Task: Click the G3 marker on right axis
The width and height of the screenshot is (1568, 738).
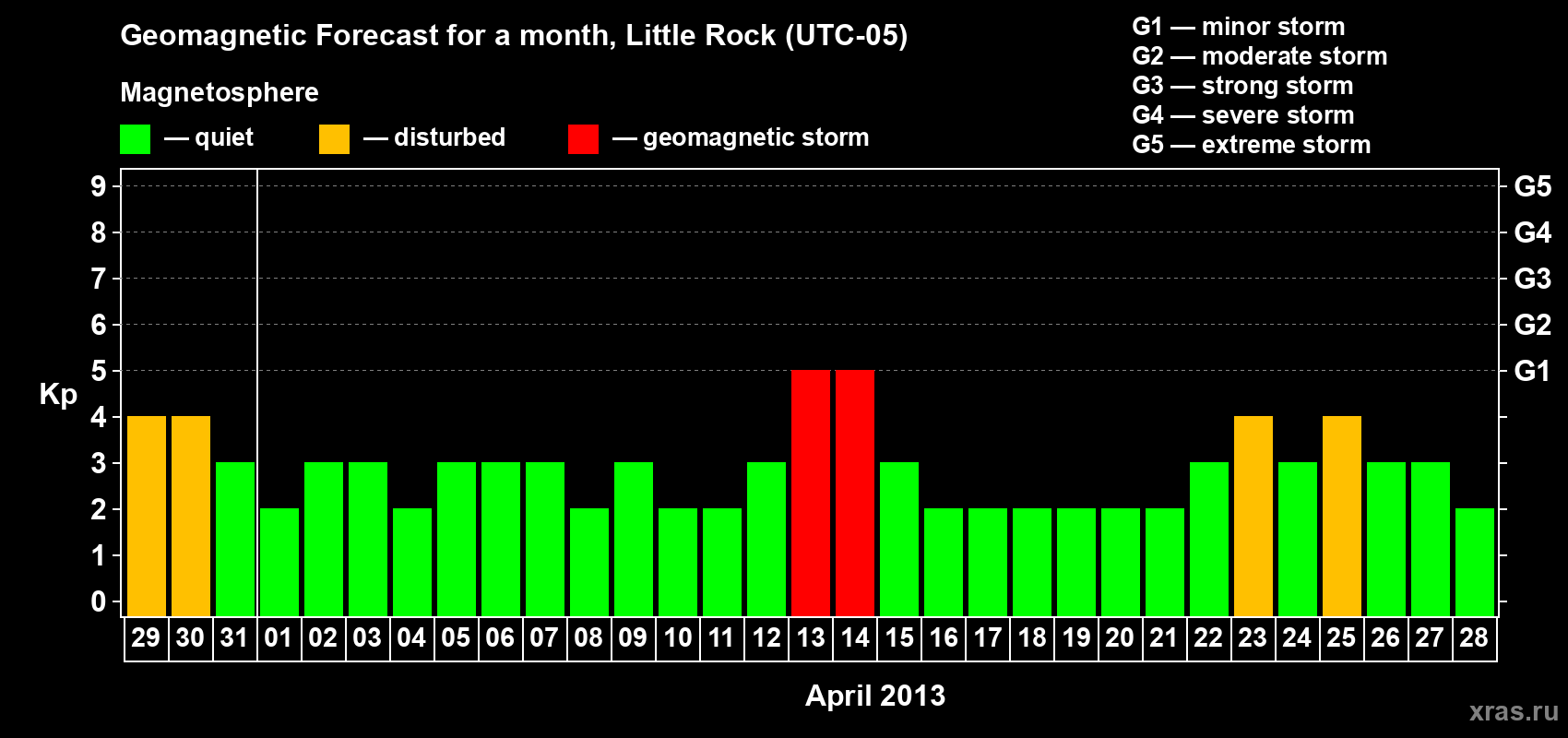Action: 1532,279
